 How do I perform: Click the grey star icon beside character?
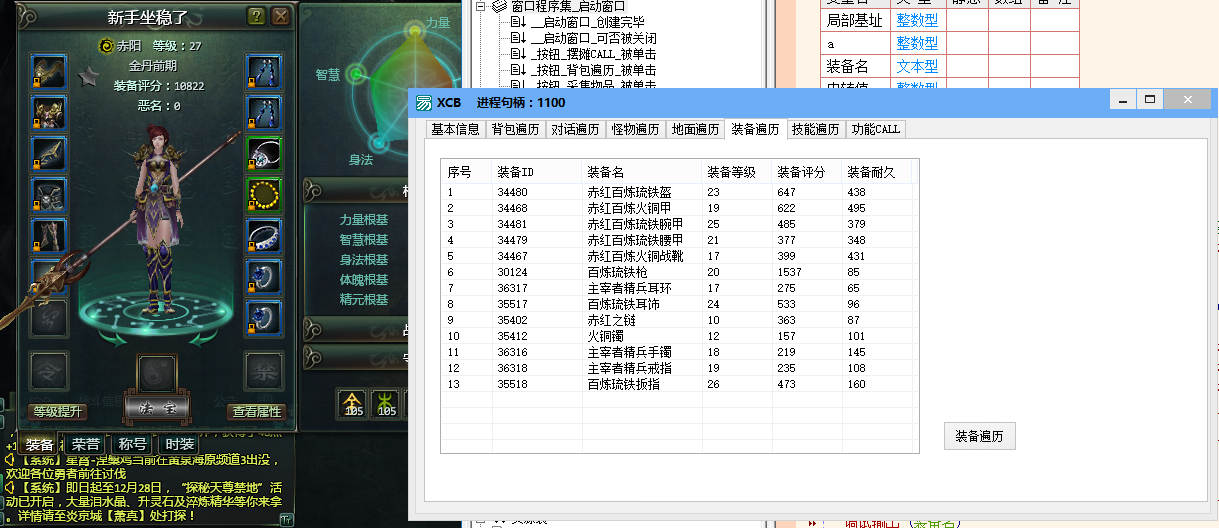(87, 77)
